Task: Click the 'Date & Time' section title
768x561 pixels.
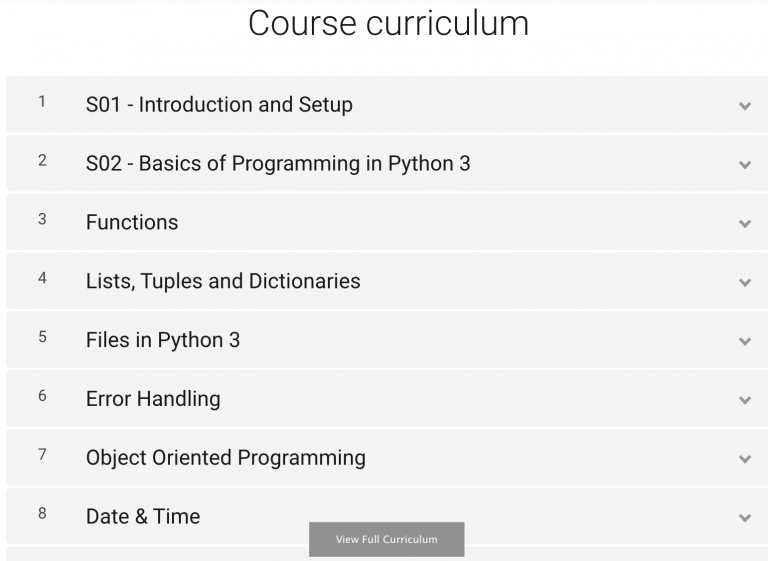Action: (143, 517)
